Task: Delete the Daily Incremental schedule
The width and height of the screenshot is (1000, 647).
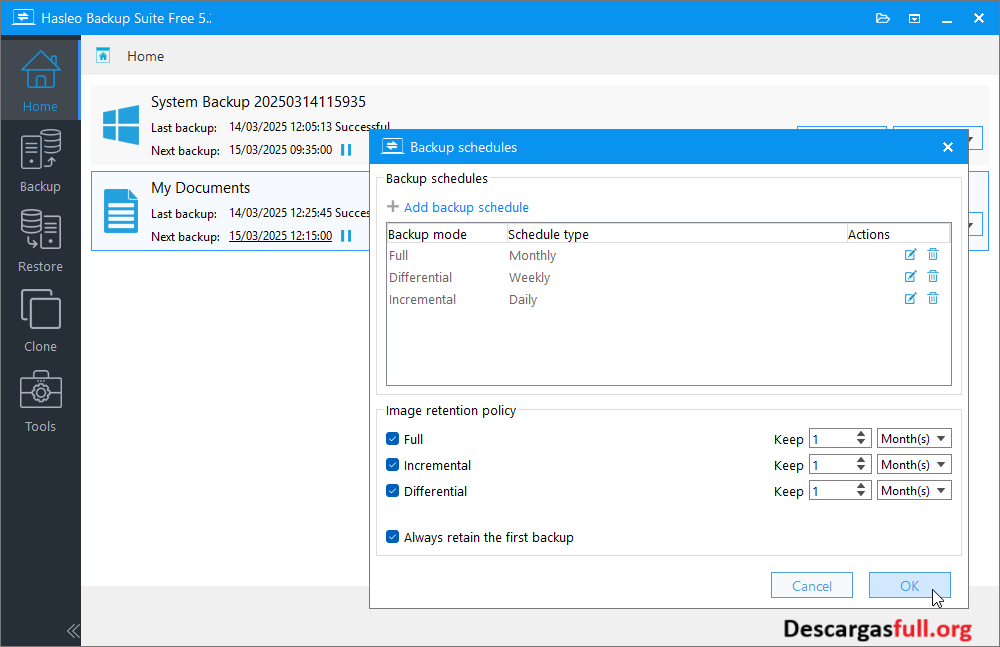Action: pyautogui.click(x=933, y=298)
